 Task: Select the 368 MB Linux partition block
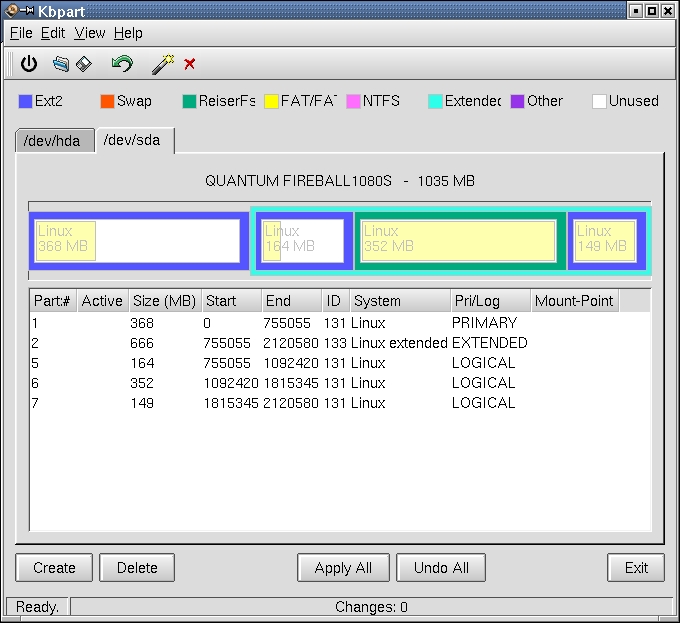[x=138, y=241]
